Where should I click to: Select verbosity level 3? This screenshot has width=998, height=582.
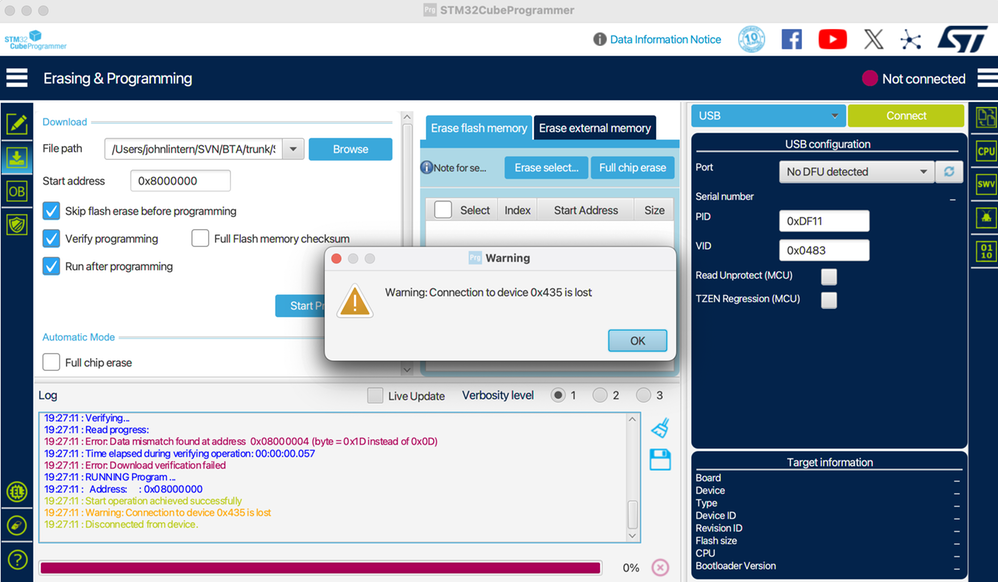pyautogui.click(x=643, y=395)
